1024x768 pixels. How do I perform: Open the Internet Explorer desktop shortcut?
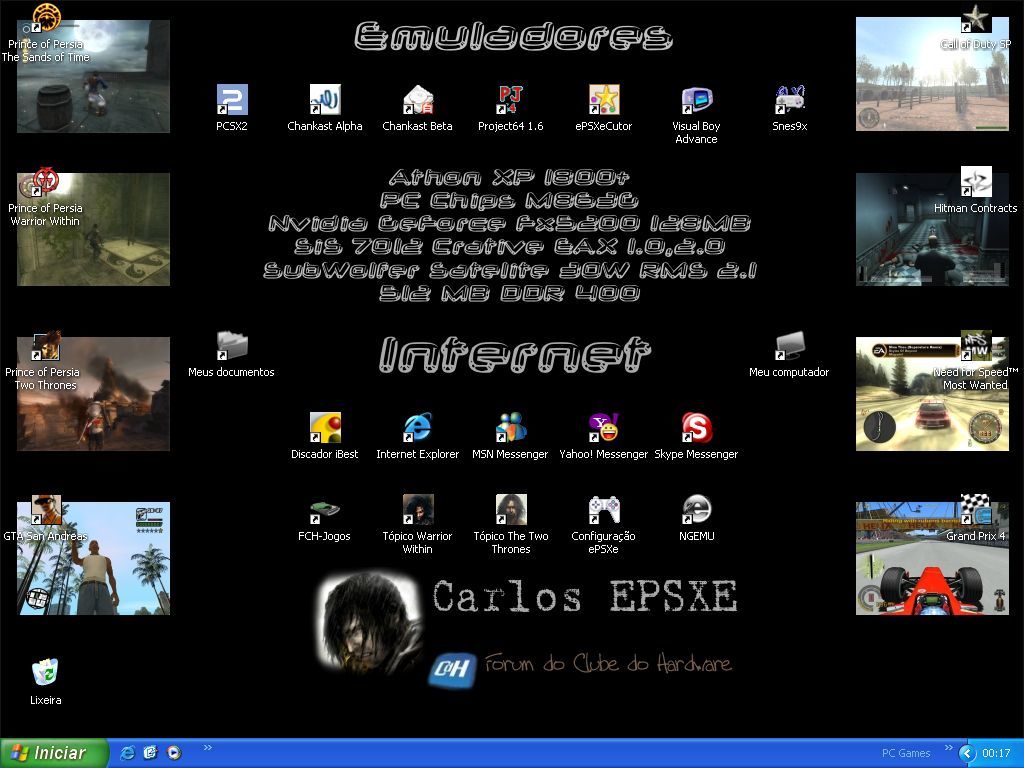418,428
